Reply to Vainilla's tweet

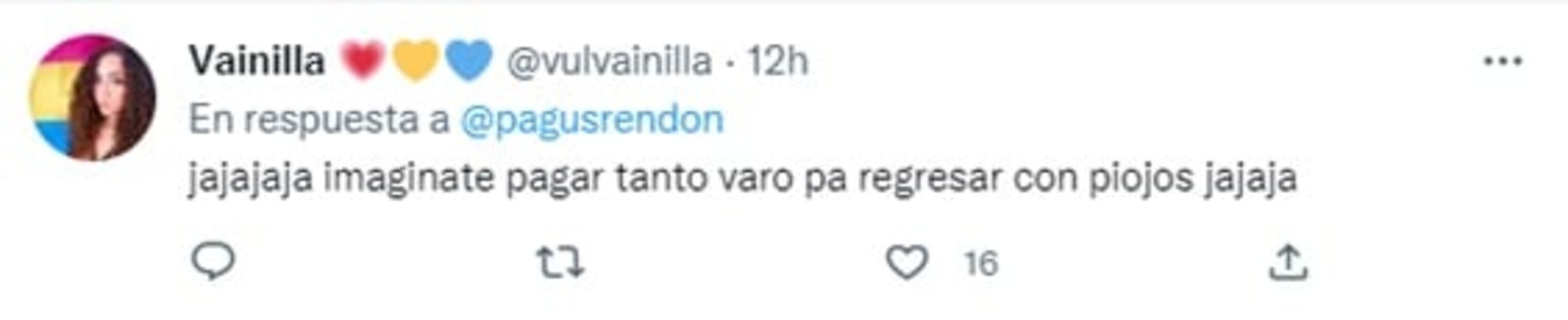[x=213, y=262]
